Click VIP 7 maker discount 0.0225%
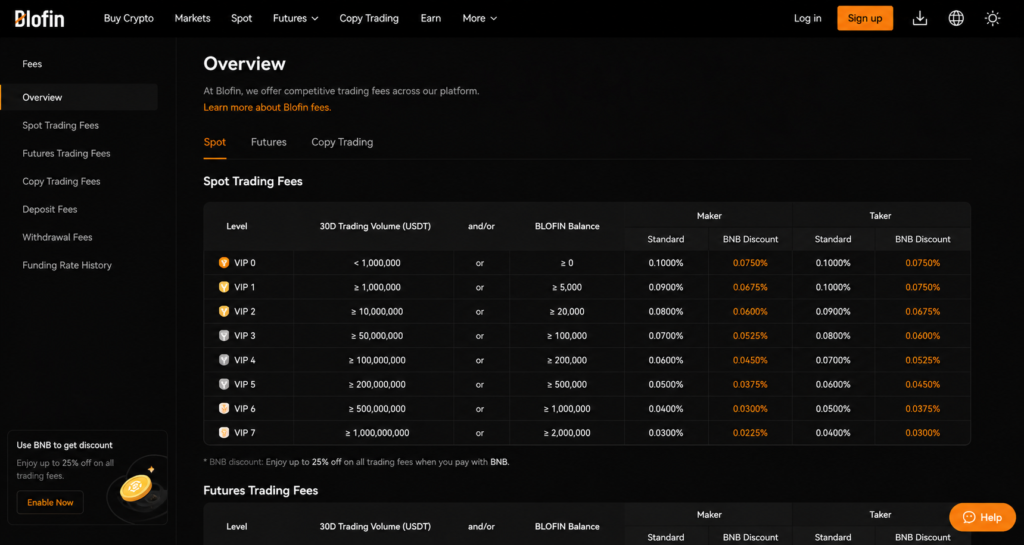 point(750,433)
